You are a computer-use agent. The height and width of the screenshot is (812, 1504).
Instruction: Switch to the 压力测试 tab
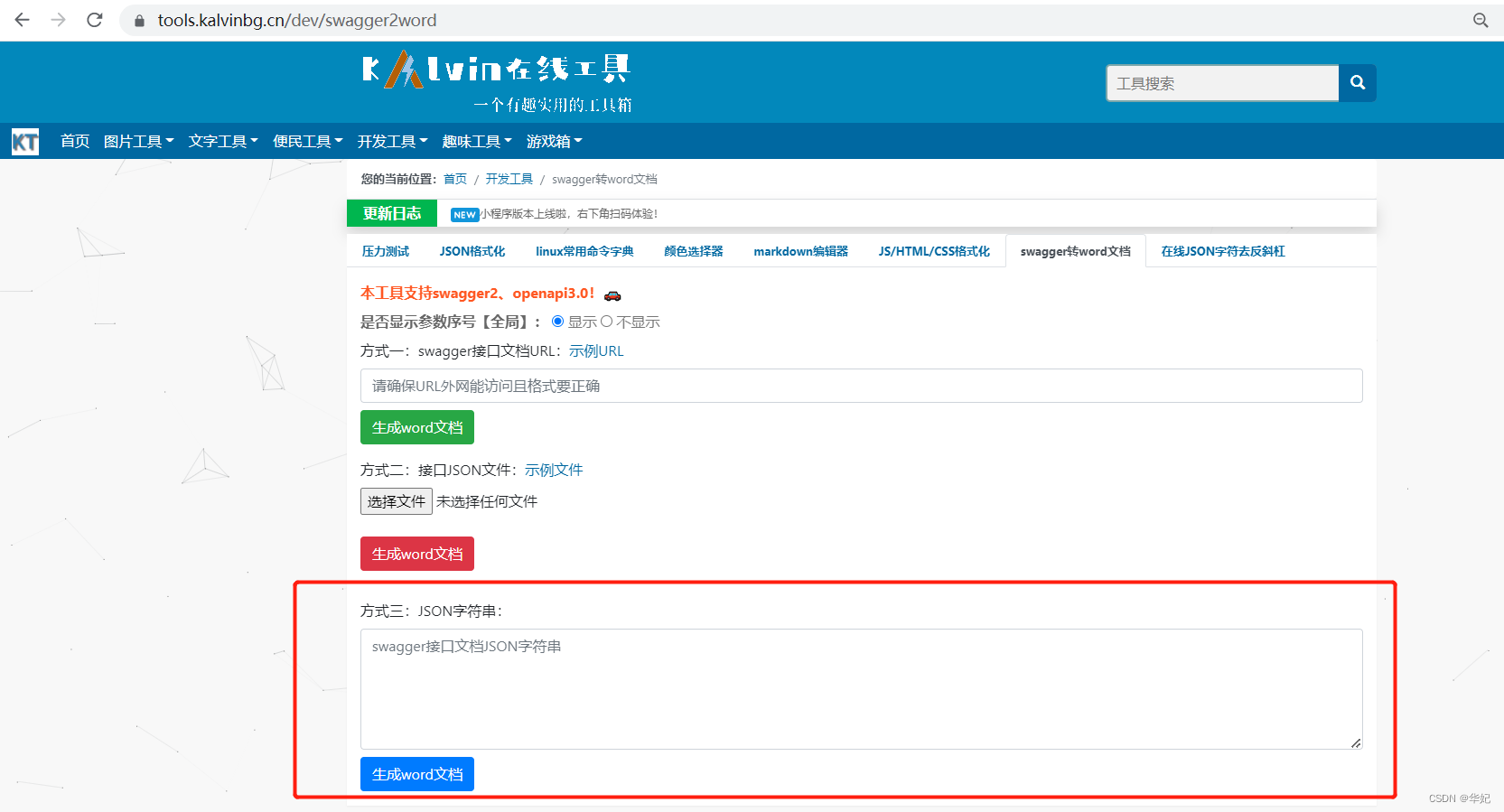pos(386,251)
